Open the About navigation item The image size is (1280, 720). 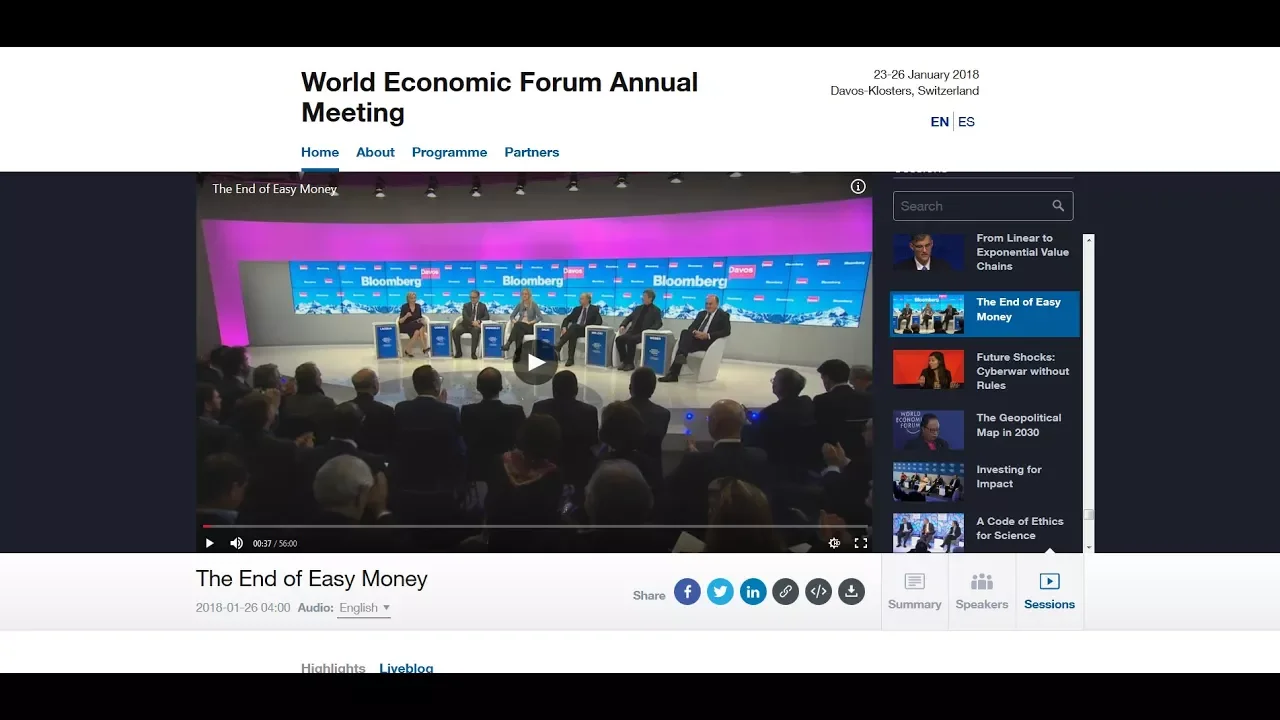tap(375, 152)
